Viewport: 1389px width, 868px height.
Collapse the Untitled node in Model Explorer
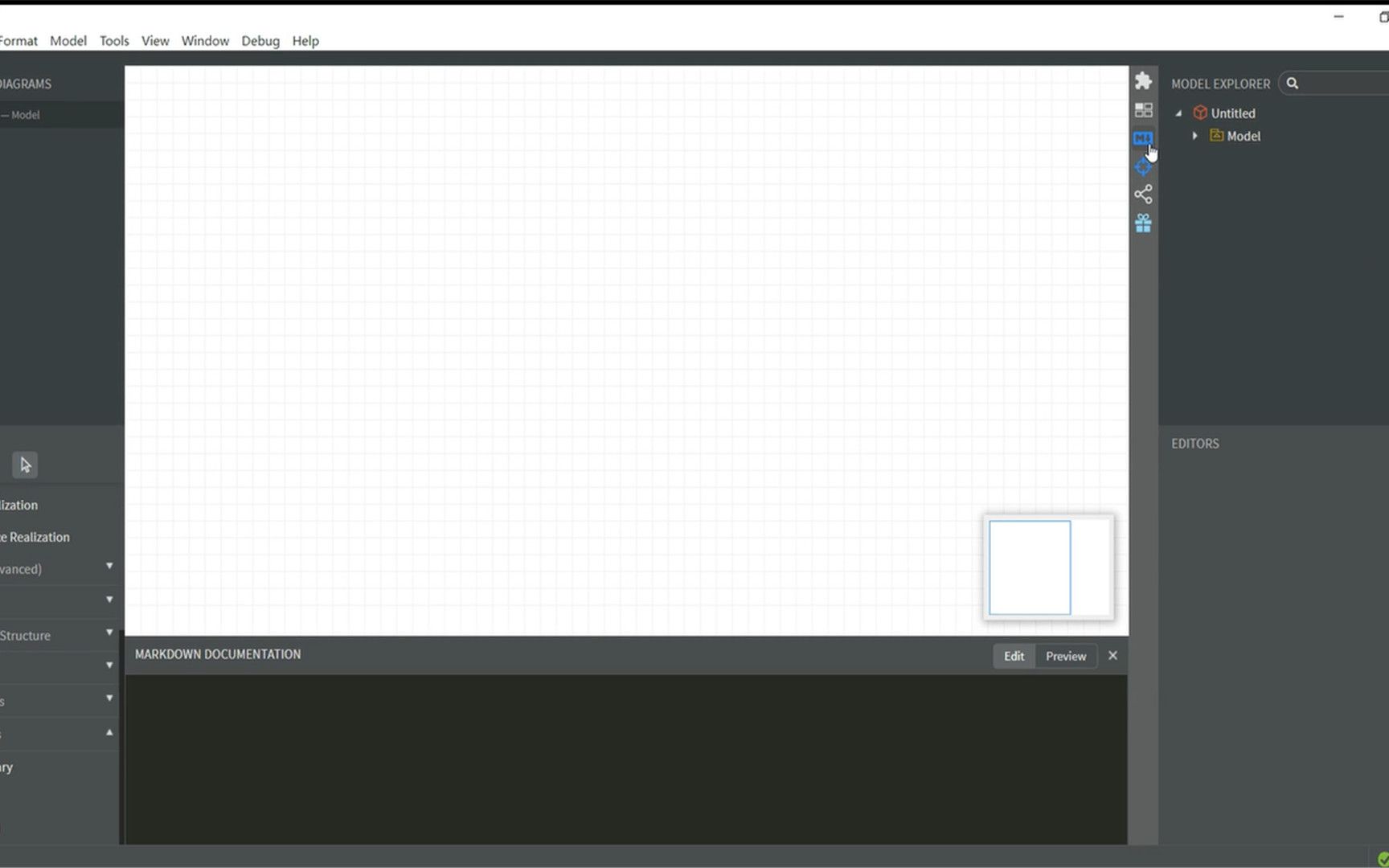1178,113
